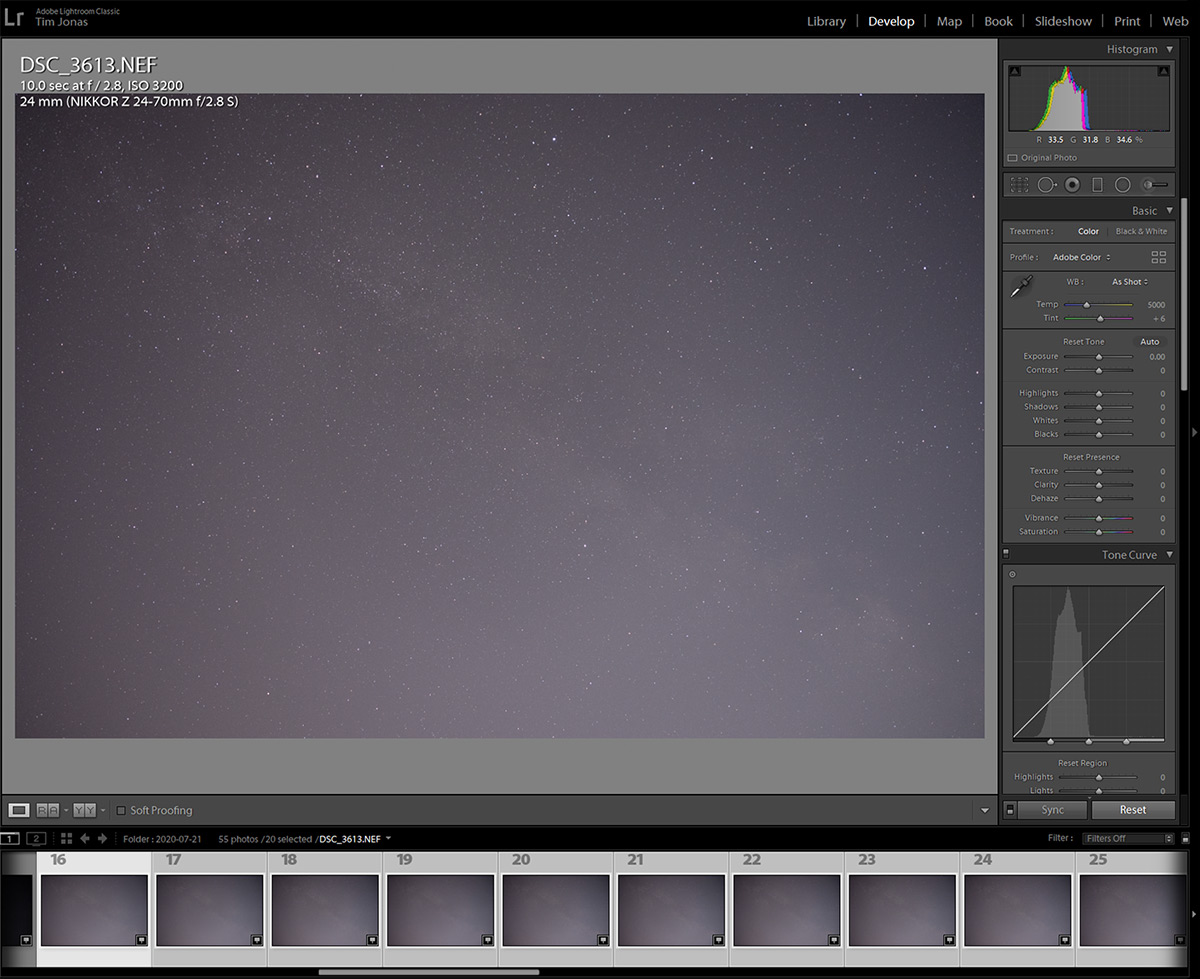1200x979 pixels.
Task: Open the Targeted Adjustment tool on Tone Curve
Action: click(1013, 573)
